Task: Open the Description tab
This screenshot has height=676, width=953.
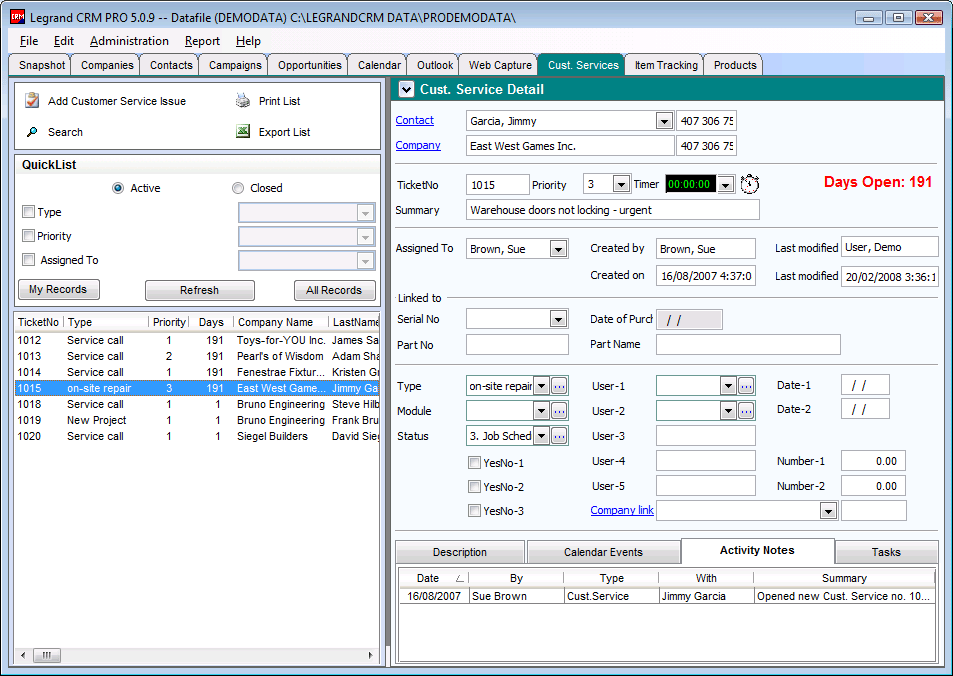Action: point(459,552)
